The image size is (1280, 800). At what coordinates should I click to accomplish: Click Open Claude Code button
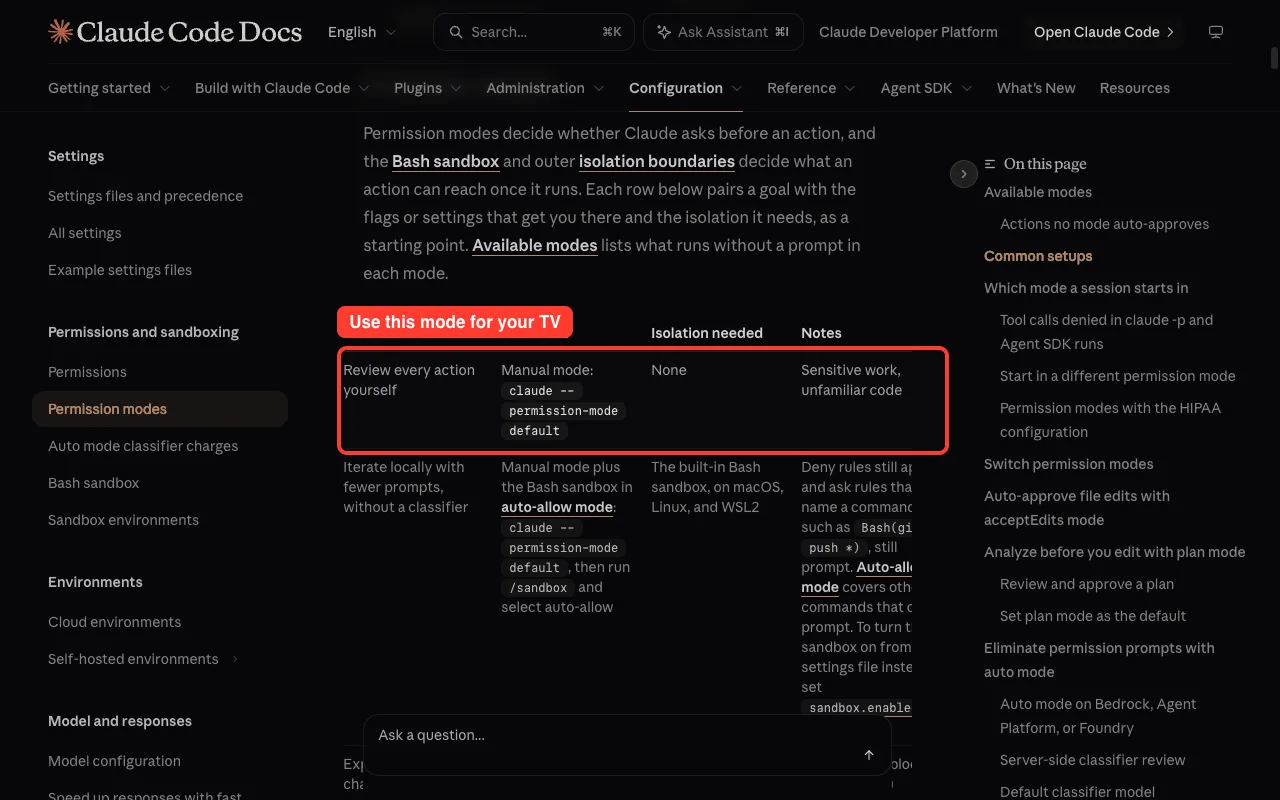coord(1105,32)
